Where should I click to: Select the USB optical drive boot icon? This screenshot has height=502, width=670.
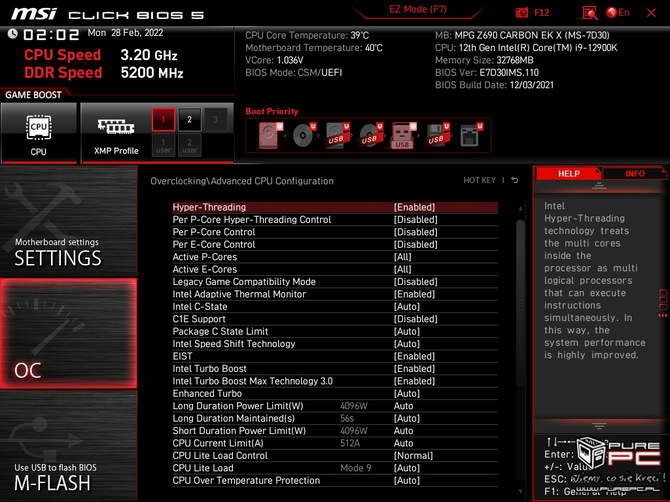371,135
